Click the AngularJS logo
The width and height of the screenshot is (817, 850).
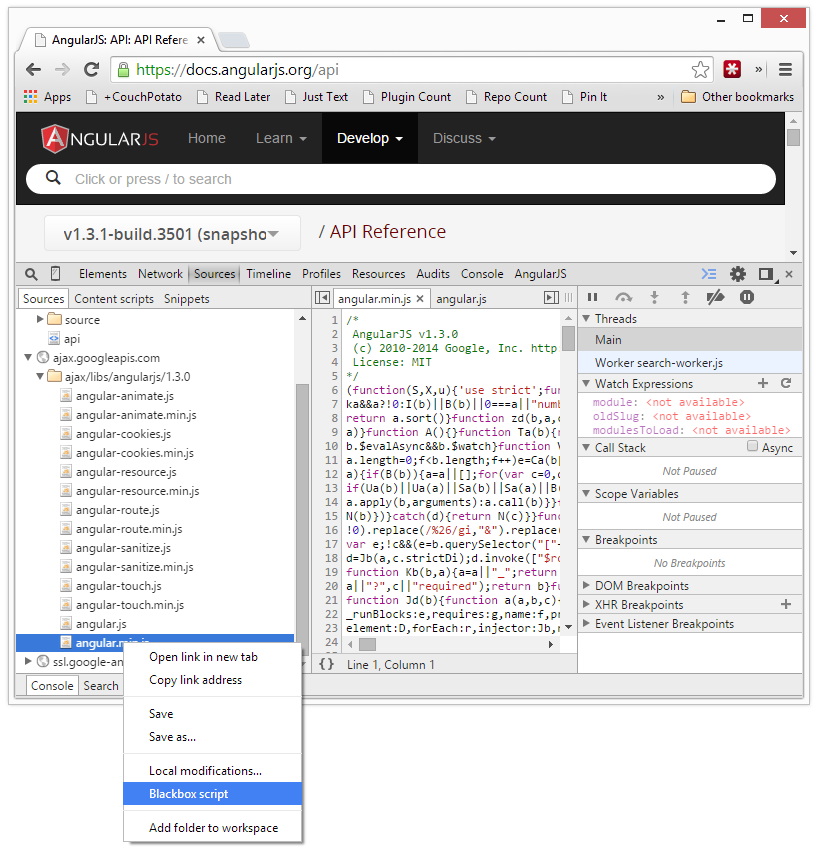[x=100, y=138]
